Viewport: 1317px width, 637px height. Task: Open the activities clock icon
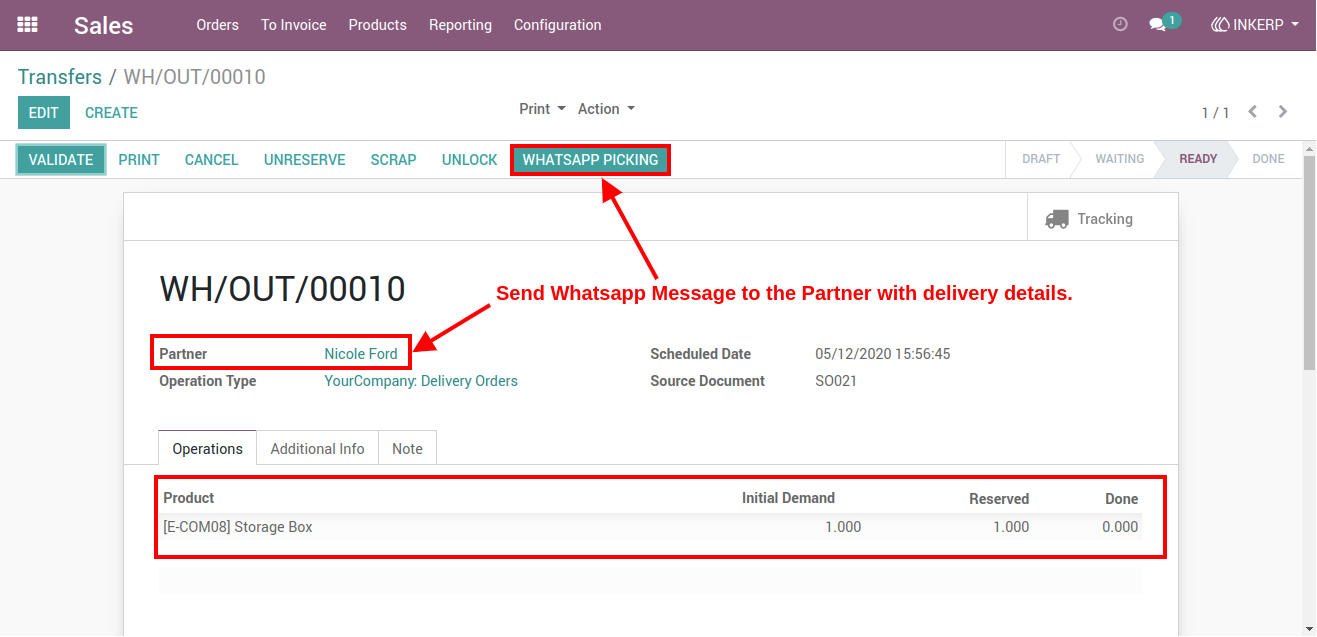point(1120,25)
